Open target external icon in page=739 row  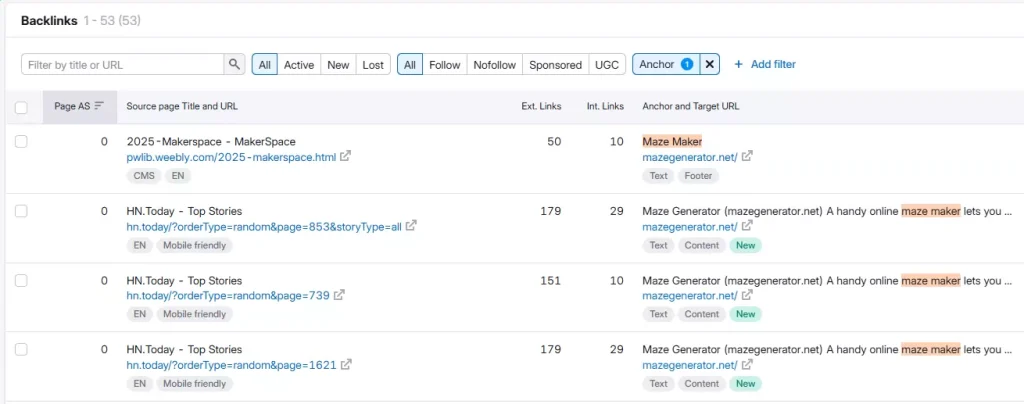point(747,295)
